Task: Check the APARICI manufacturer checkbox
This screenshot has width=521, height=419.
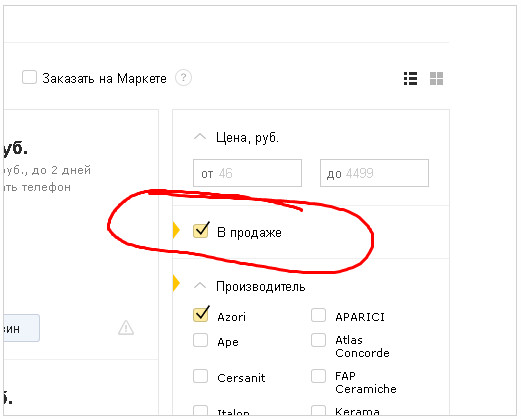Action: pyautogui.click(x=318, y=315)
